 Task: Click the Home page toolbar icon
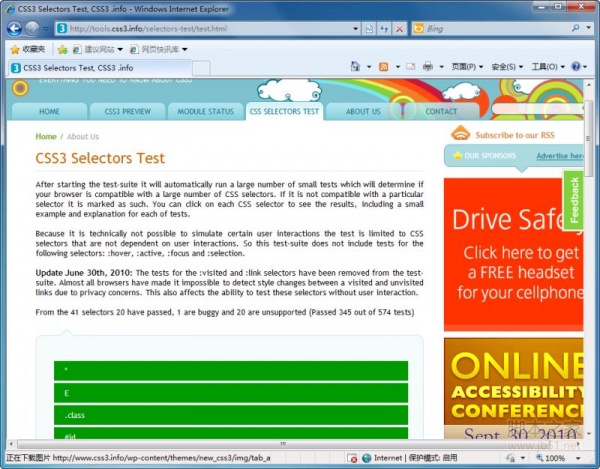(355, 67)
